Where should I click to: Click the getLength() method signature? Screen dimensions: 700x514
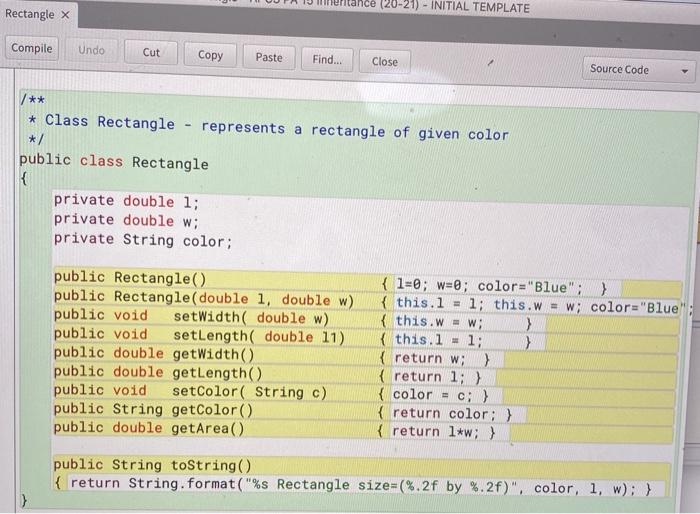pyautogui.click(x=158, y=372)
